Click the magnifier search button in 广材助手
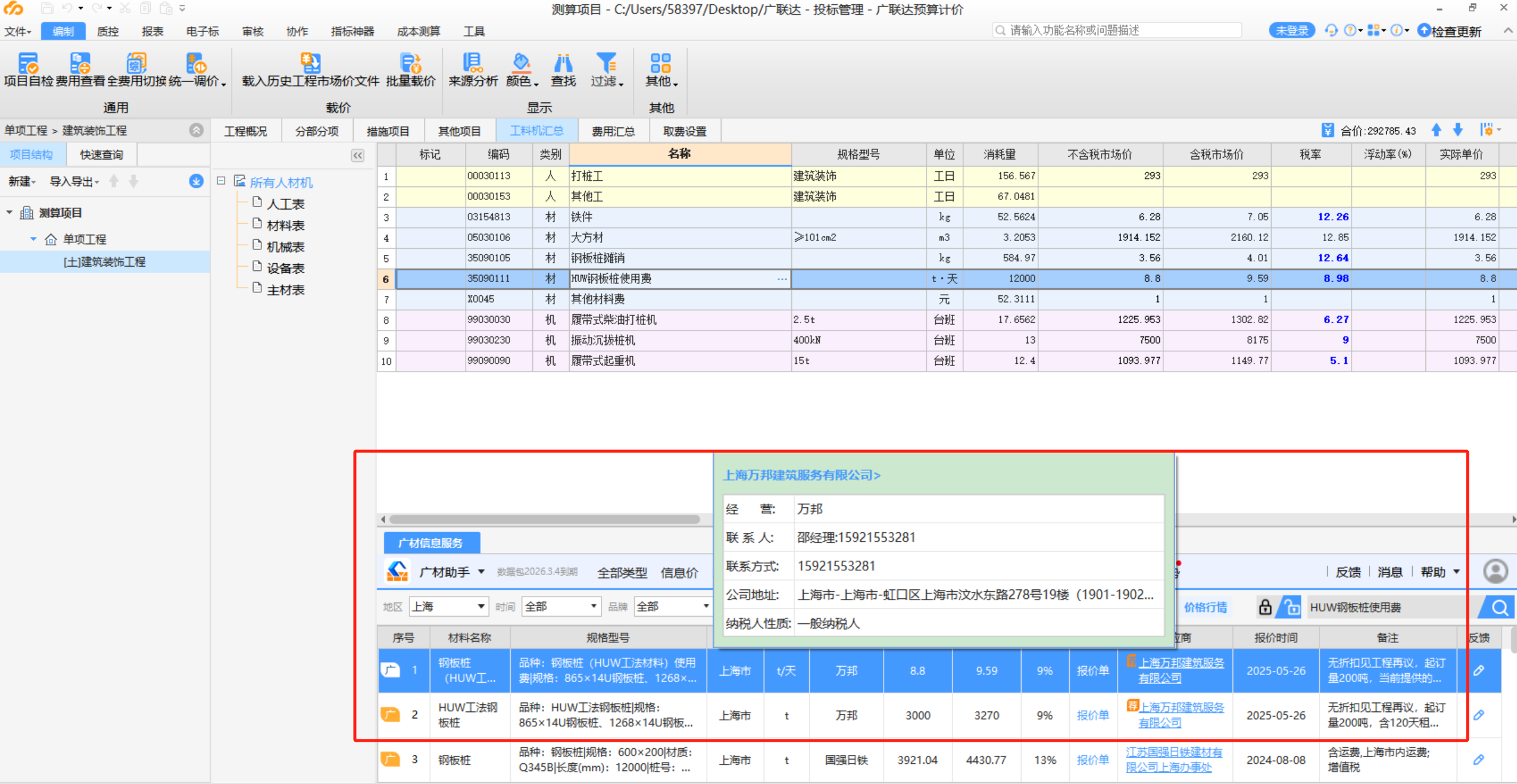 point(1499,607)
